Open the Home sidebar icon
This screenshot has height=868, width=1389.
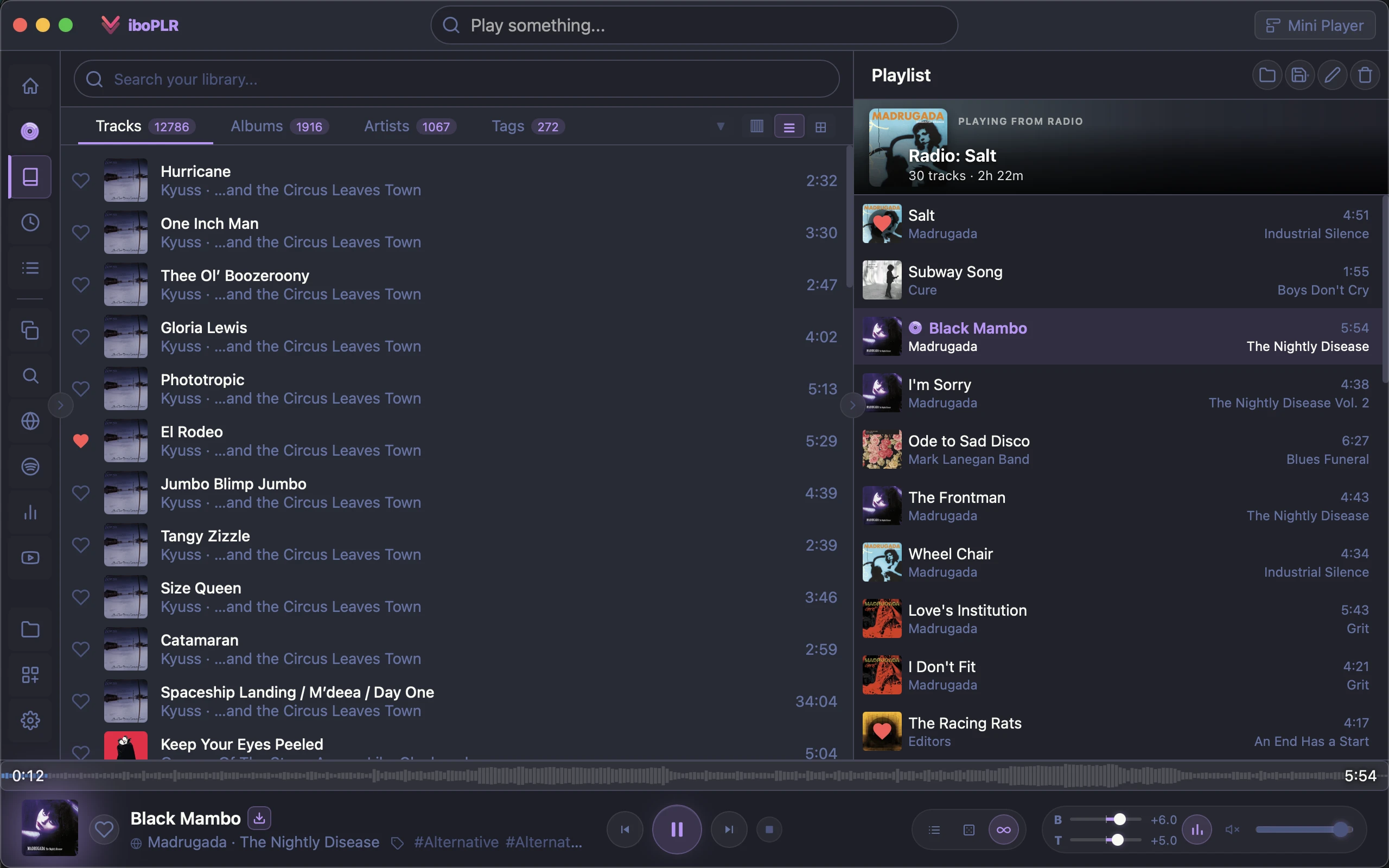tap(30, 86)
